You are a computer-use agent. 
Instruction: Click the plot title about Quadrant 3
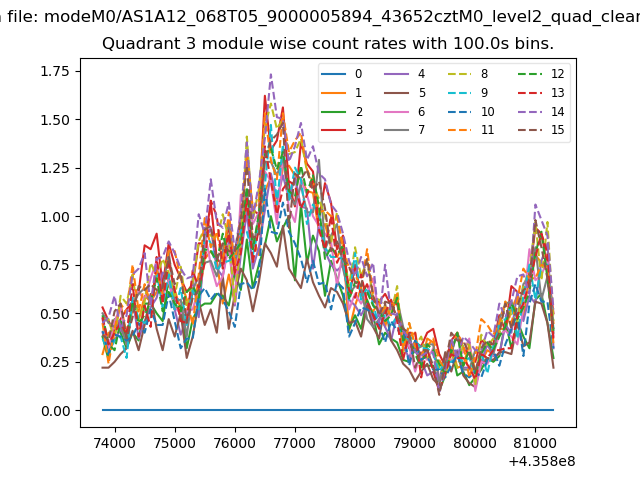click(328, 44)
